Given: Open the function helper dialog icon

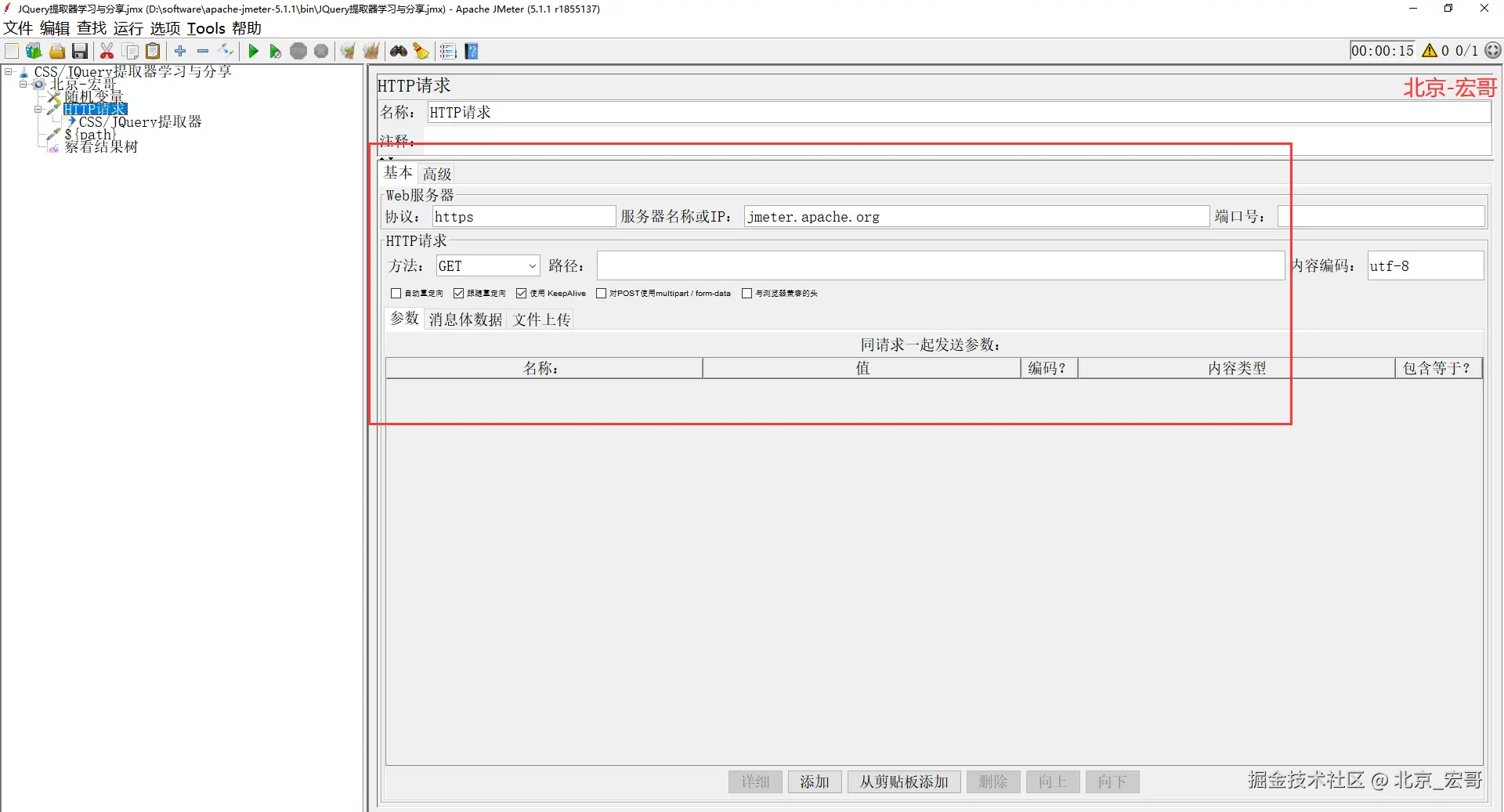Looking at the screenshot, I should point(448,52).
